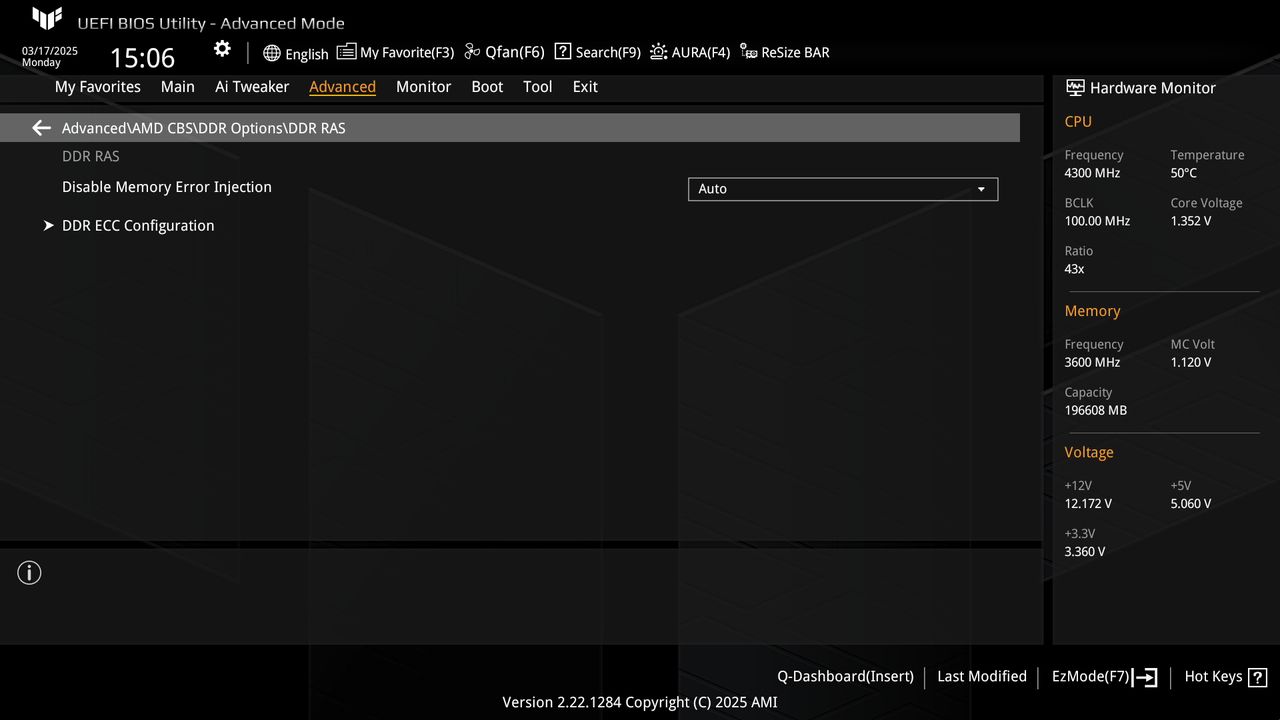This screenshot has width=1280, height=720.
Task: Click the Voltage section heading
Action: 1089,452
